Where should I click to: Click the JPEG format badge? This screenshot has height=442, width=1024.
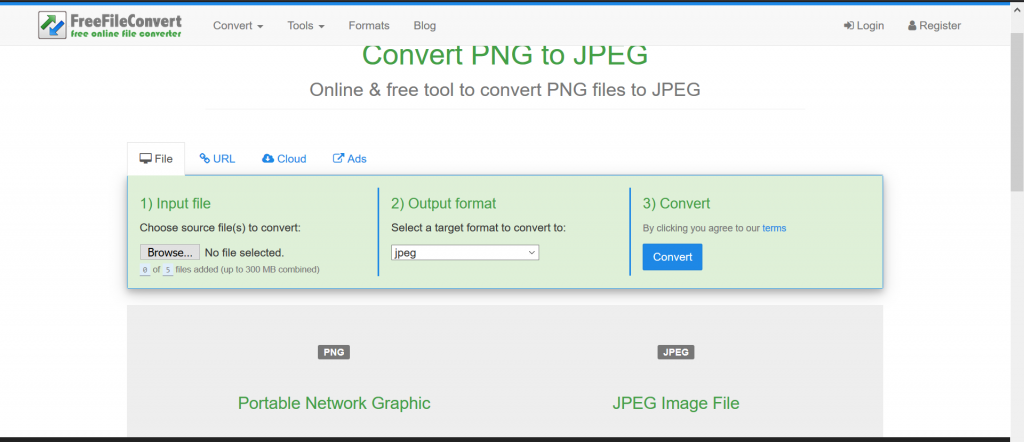(675, 353)
